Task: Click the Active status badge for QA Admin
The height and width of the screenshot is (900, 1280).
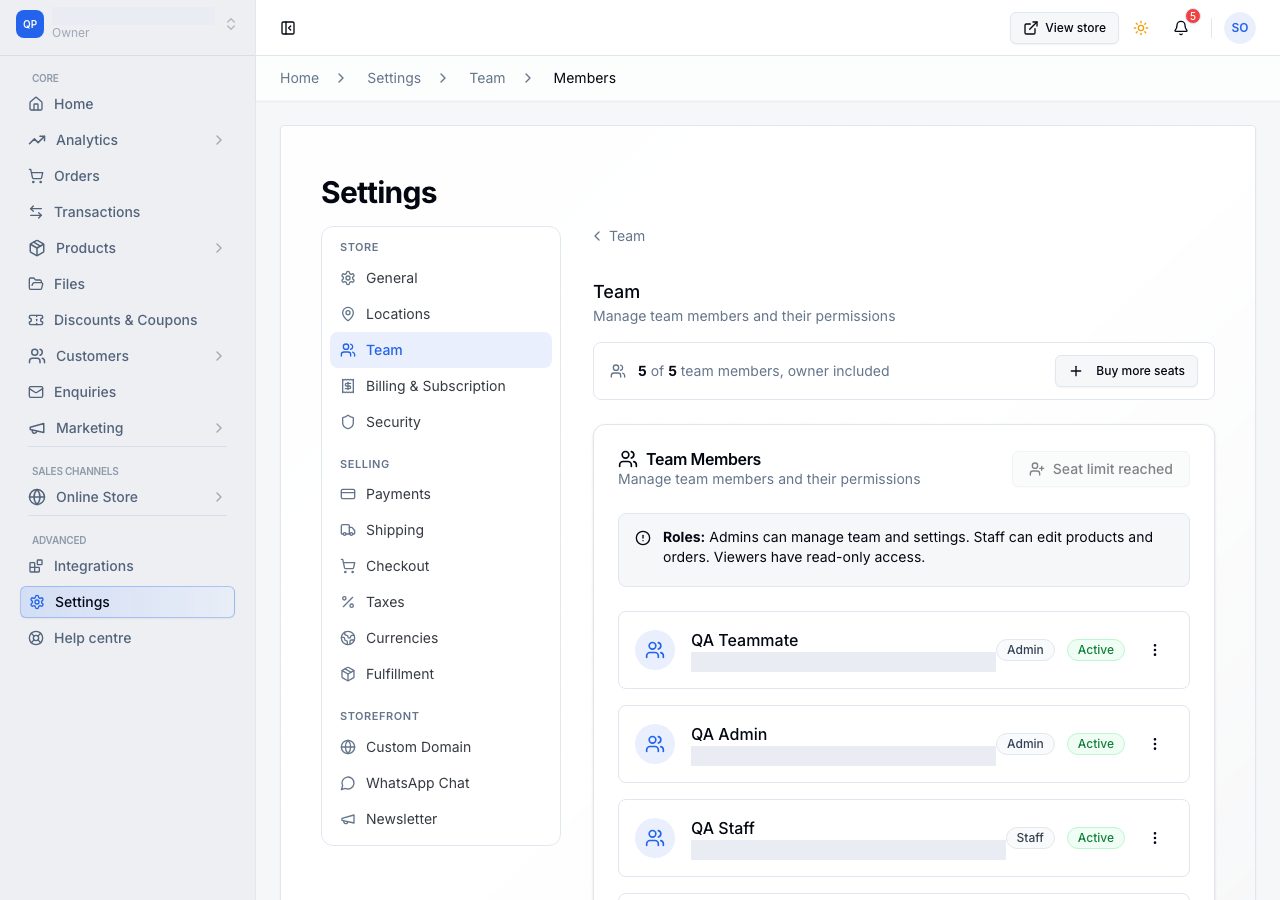Action: pos(1096,744)
